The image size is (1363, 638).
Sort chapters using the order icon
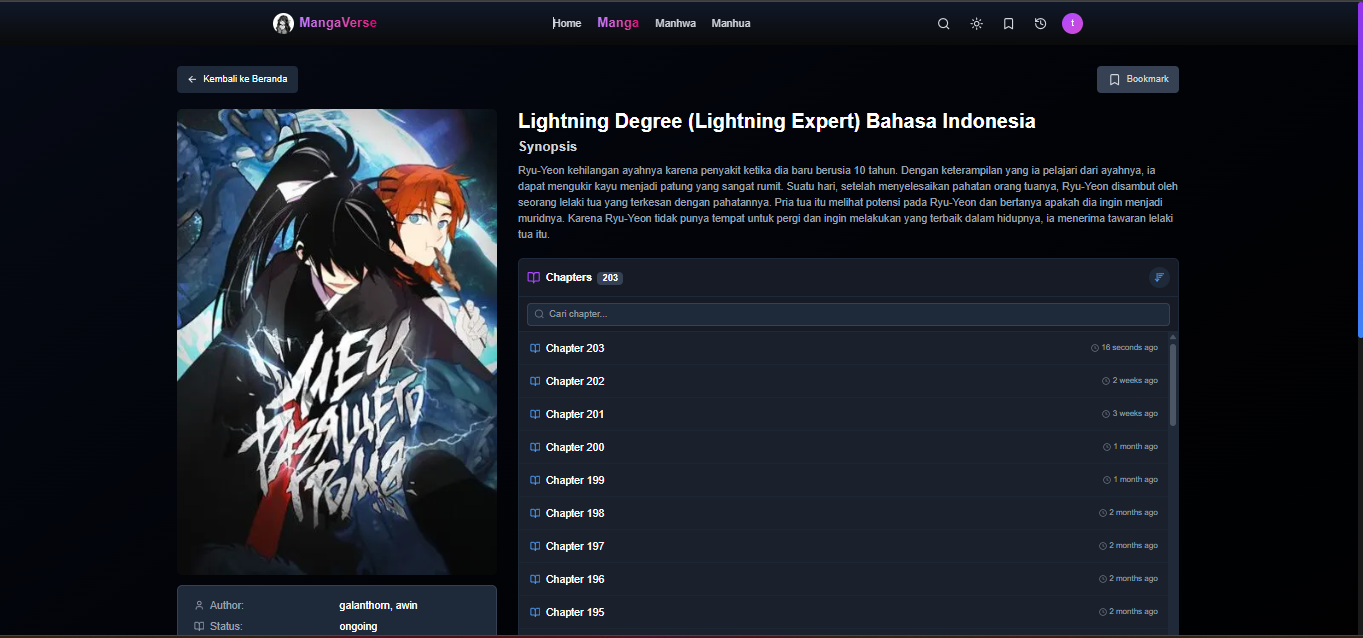click(1159, 277)
